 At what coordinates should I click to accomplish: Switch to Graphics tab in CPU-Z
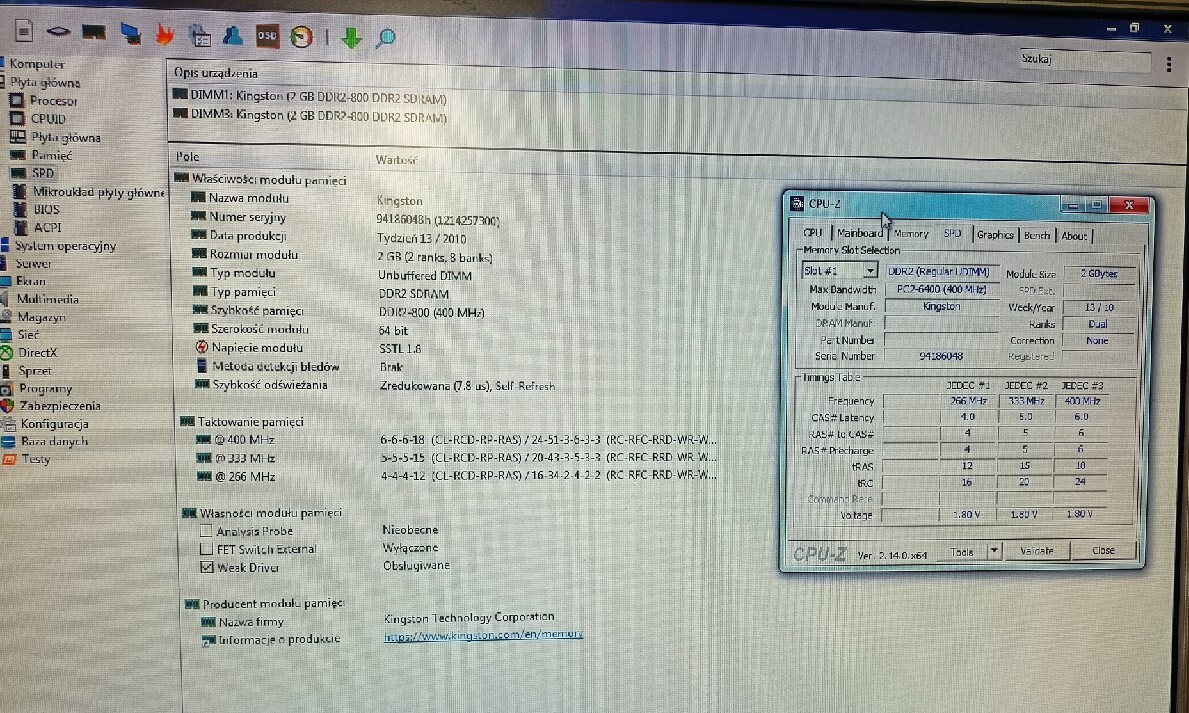pyautogui.click(x=995, y=235)
